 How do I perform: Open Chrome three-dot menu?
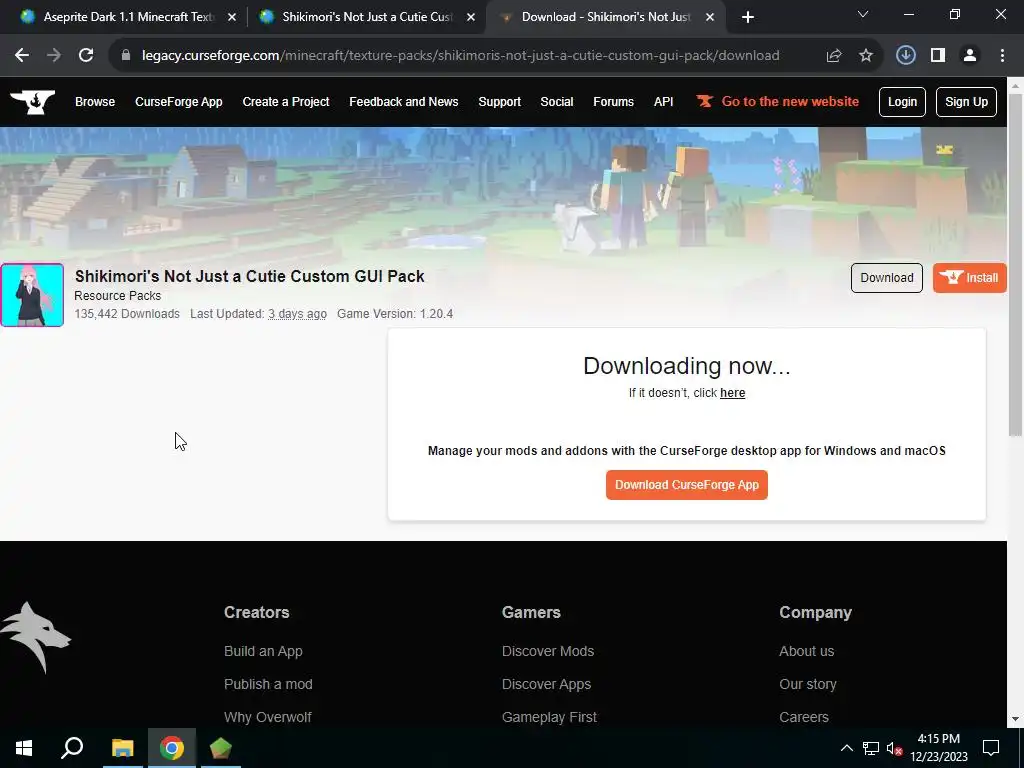tap(1002, 56)
